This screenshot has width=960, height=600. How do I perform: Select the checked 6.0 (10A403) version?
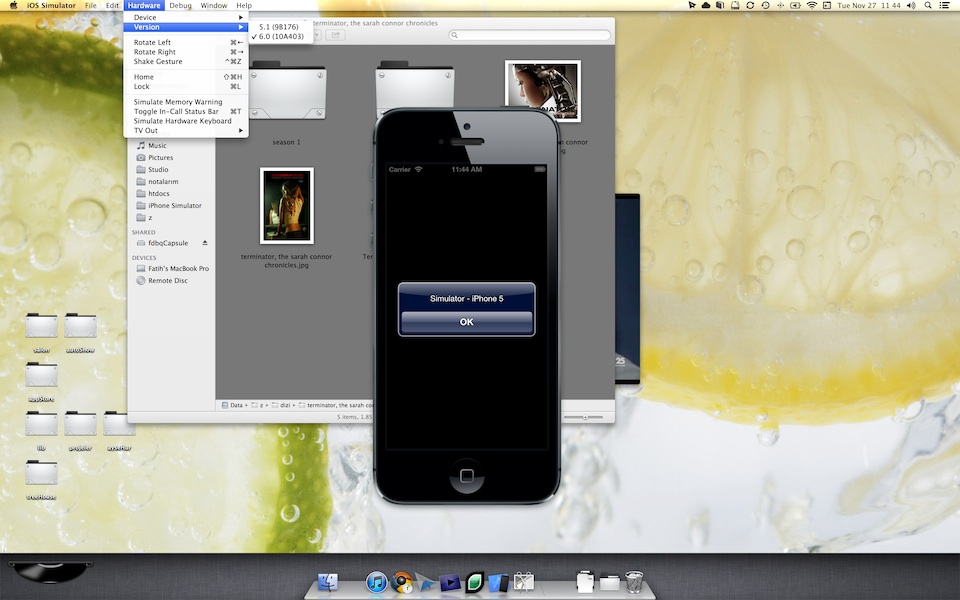pyautogui.click(x=280, y=36)
